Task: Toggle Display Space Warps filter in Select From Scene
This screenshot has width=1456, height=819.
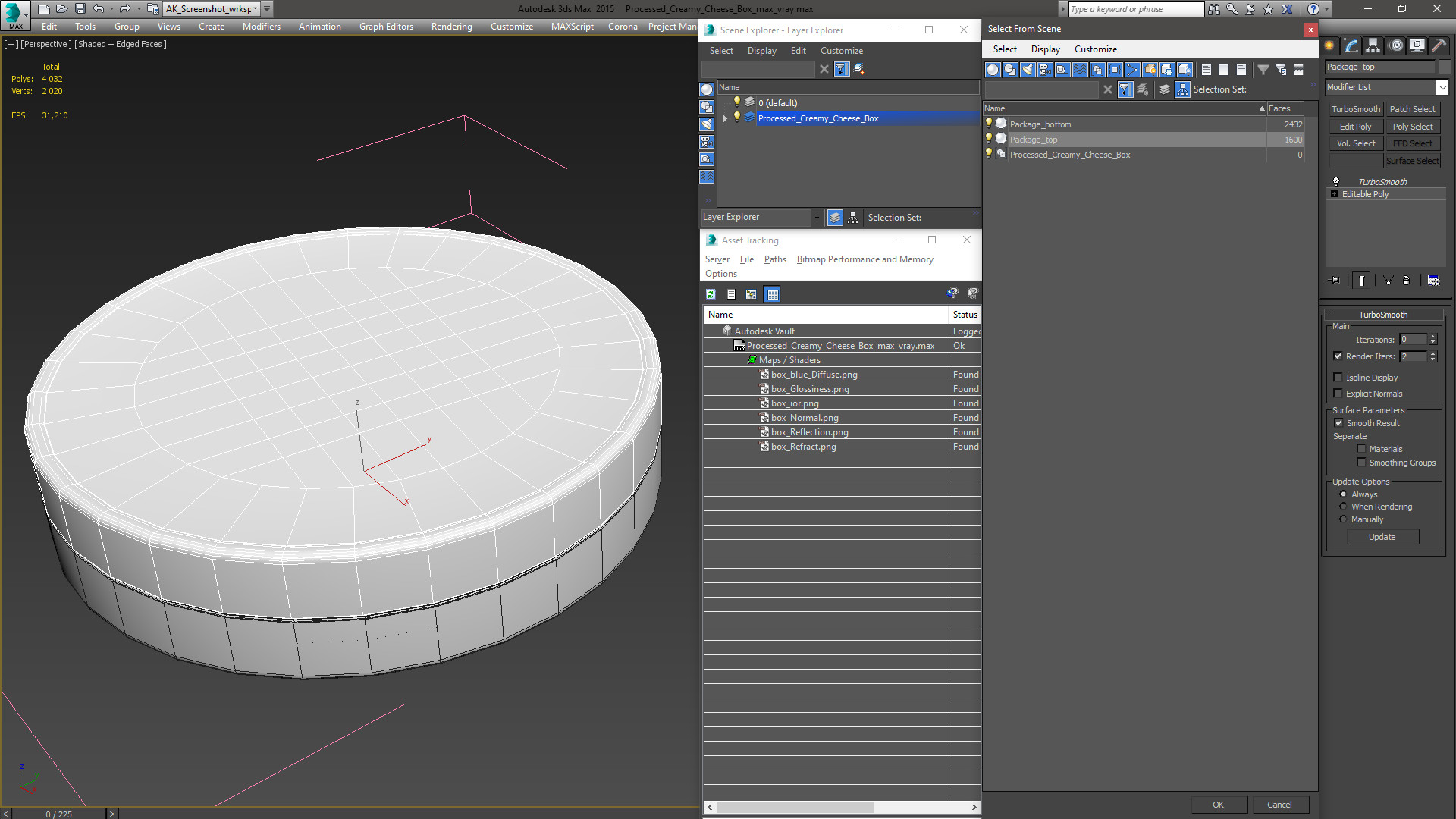Action: (x=1080, y=70)
